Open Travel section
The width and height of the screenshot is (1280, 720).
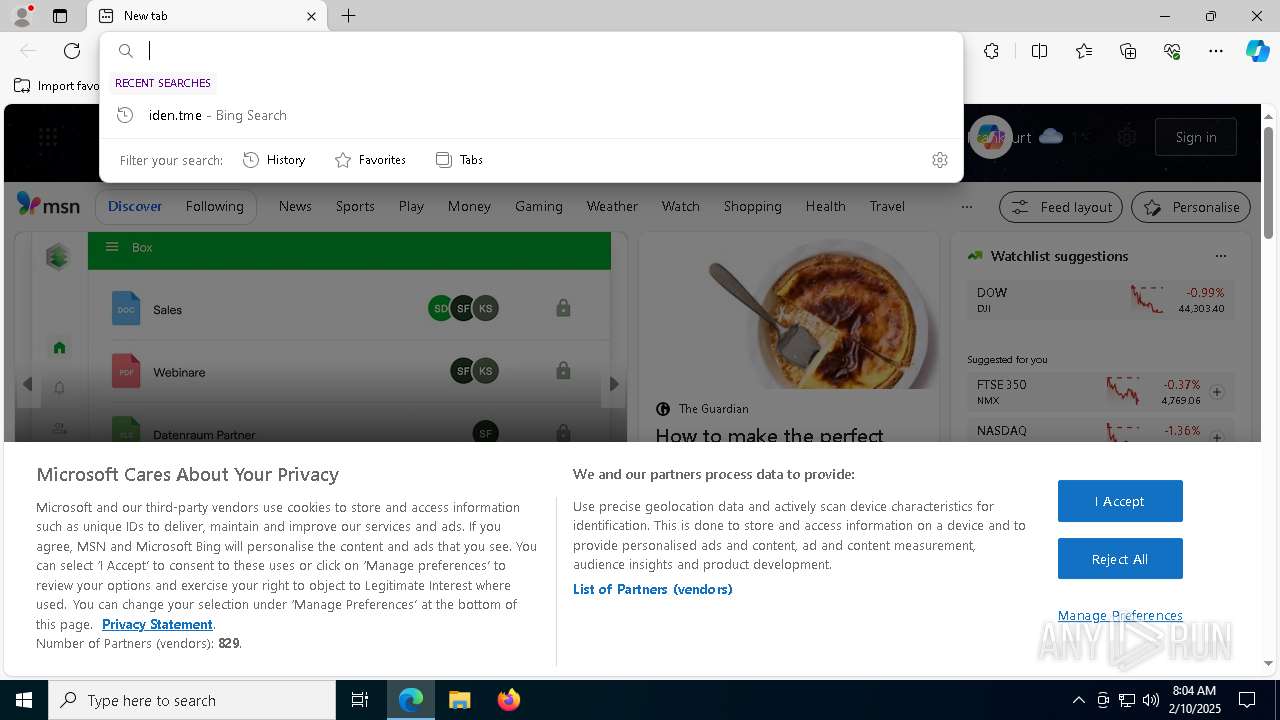coord(887,206)
